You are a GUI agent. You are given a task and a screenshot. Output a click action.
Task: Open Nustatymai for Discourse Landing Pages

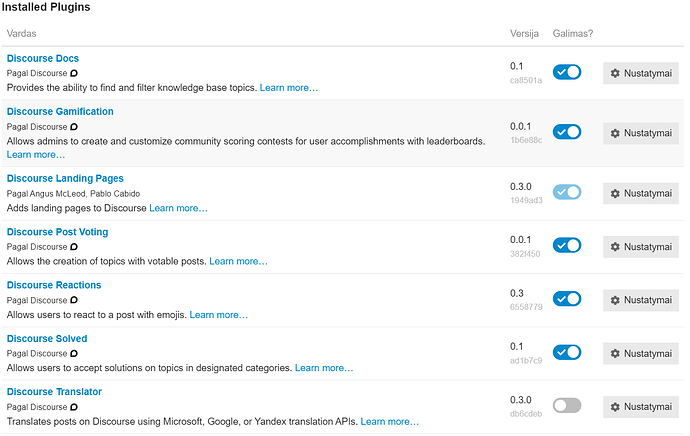pos(641,194)
